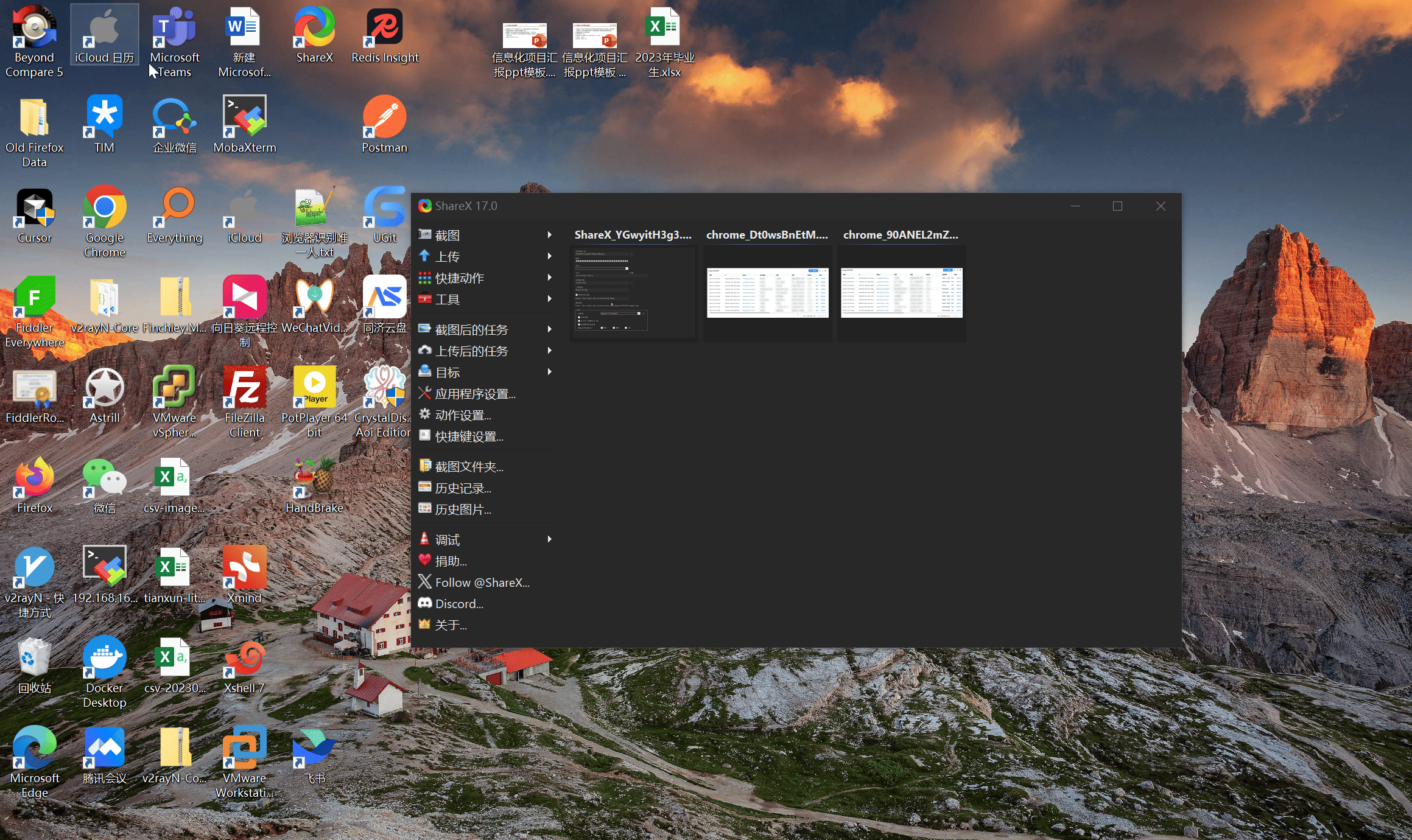The height and width of the screenshot is (840, 1412).
Task: Select the FileZilla Client desktop icon
Action: click(244, 402)
